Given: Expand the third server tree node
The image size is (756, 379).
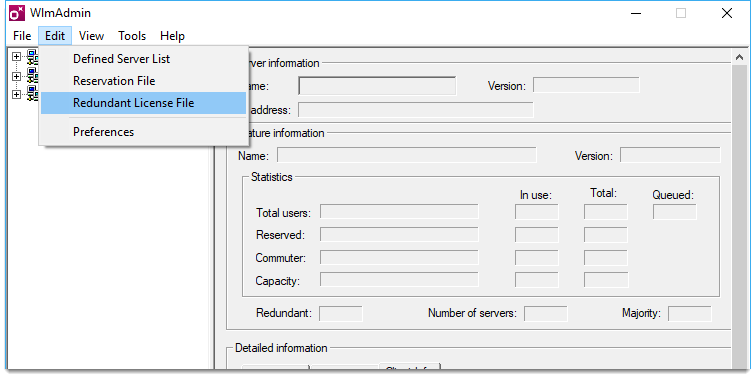Looking at the screenshot, I should 16,95.
